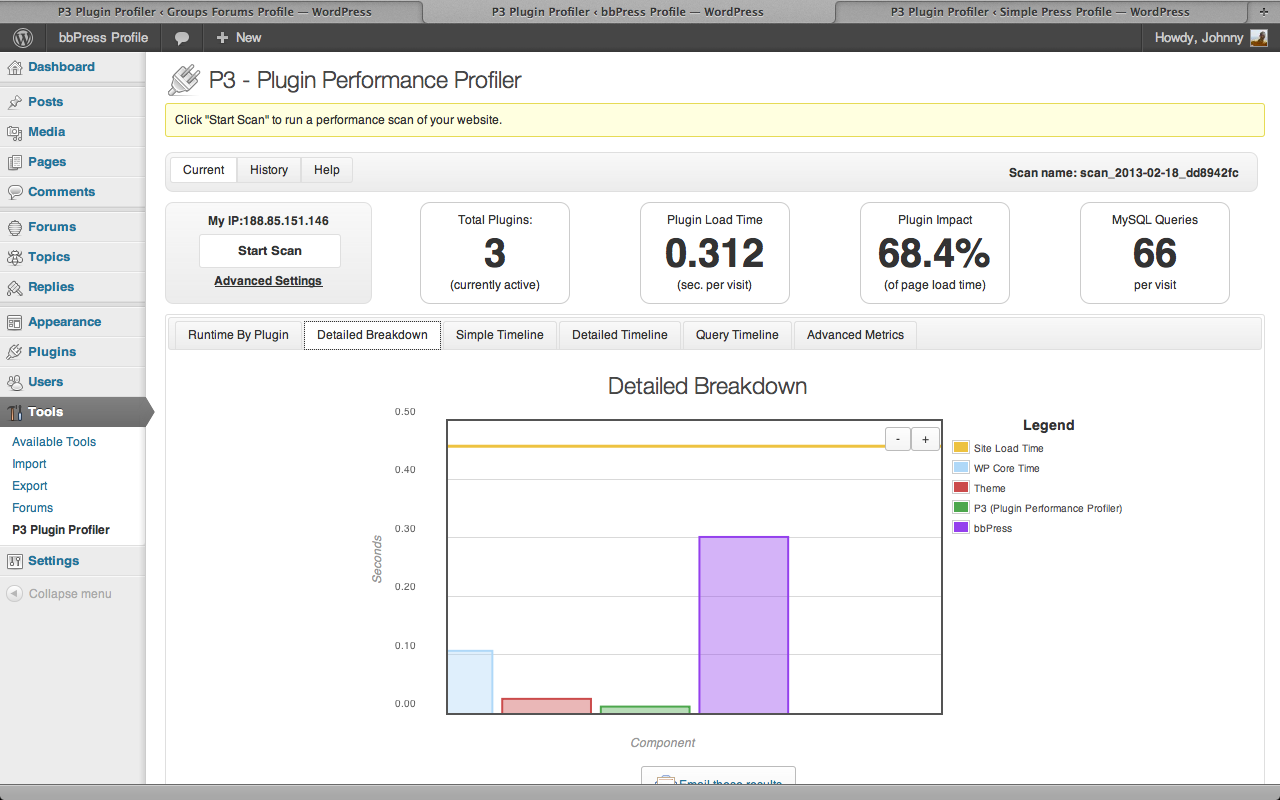Open Detailed Timeline tab

coord(620,335)
